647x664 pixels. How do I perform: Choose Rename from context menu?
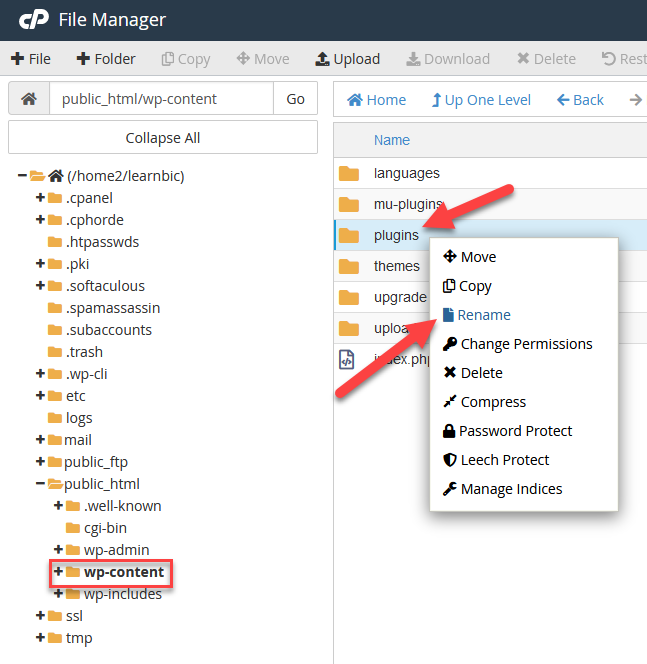tap(477, 315)
